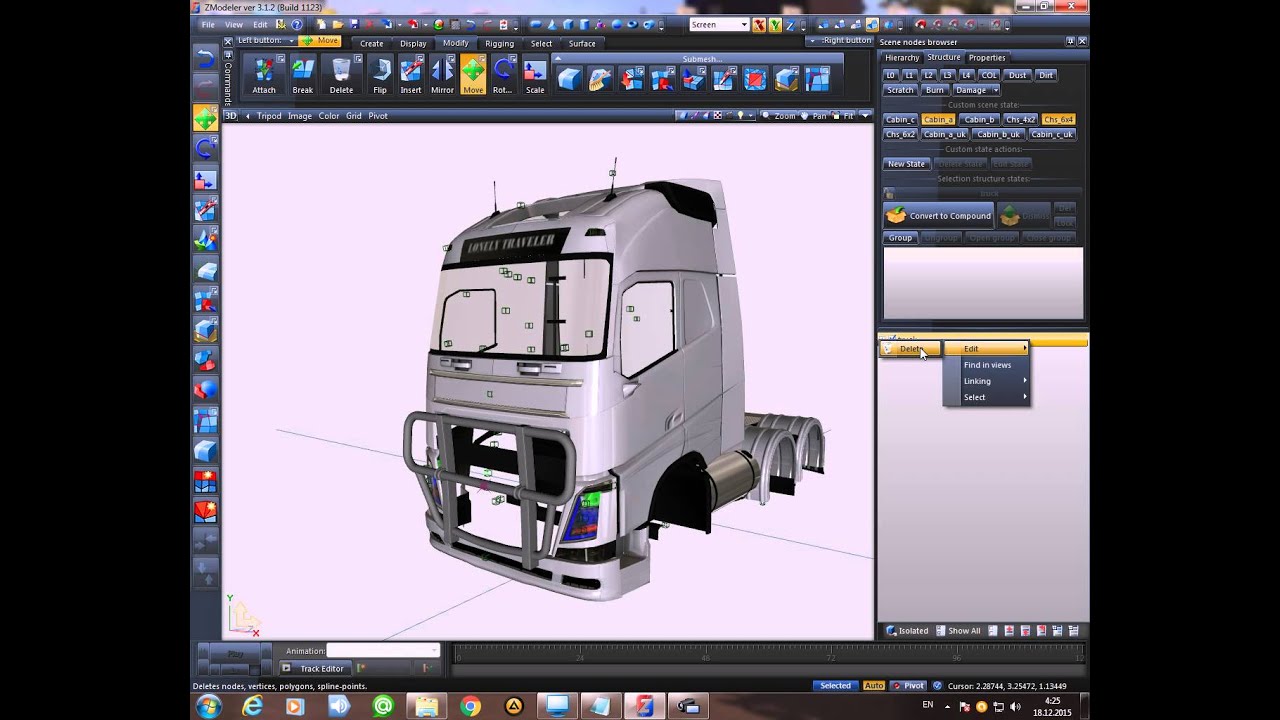Click the Save disk icon in the toolbar
Image resolution: width=1280 pixels, height=720 pixels.
click(x=354, y=24)
